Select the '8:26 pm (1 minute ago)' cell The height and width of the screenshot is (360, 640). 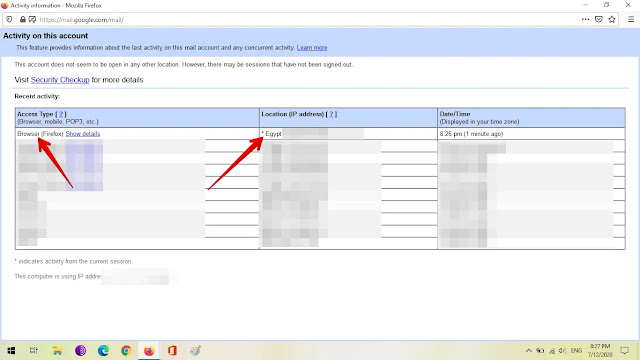pos(471,134)
